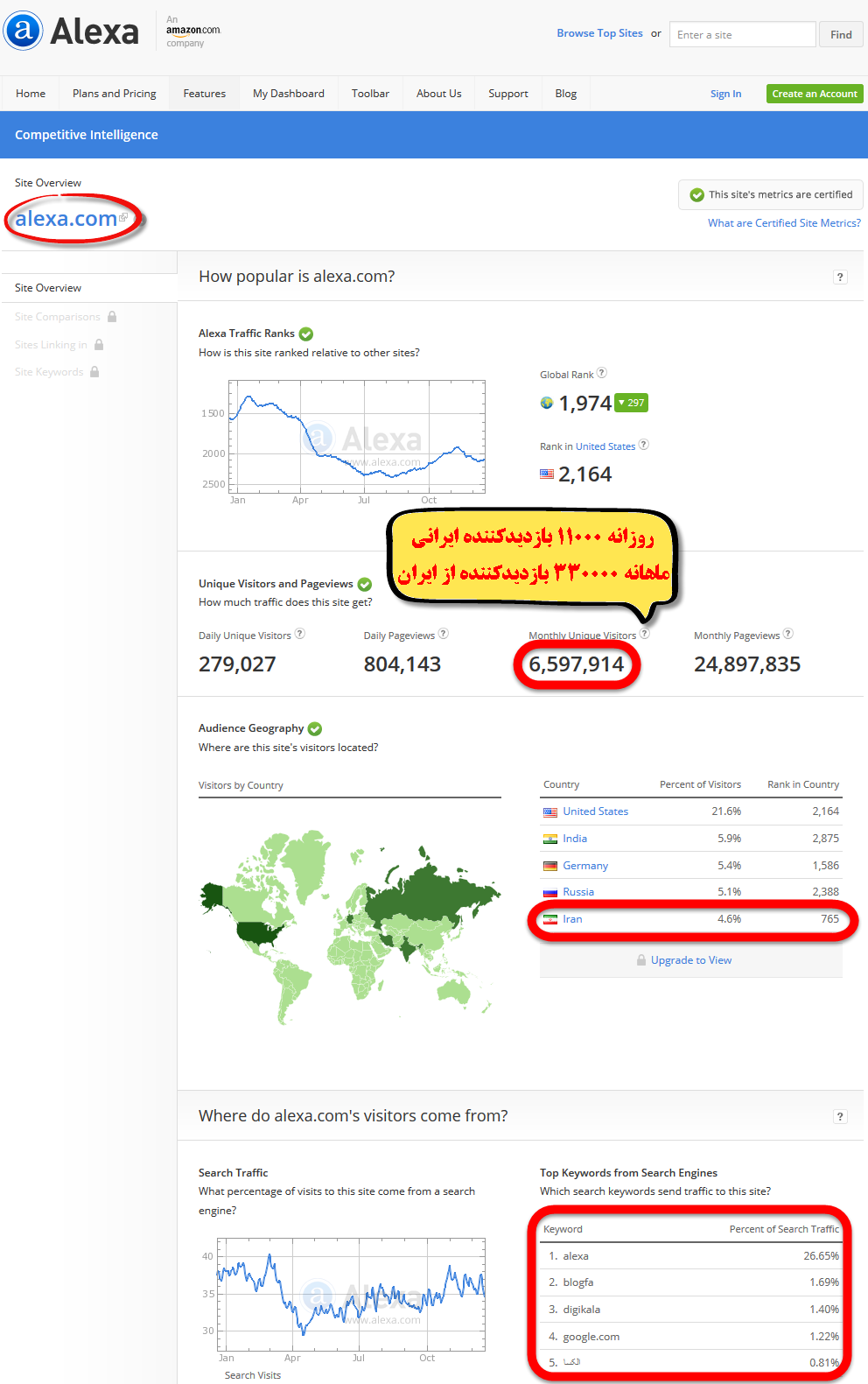Click the United States flag in country table

point(550,812)
